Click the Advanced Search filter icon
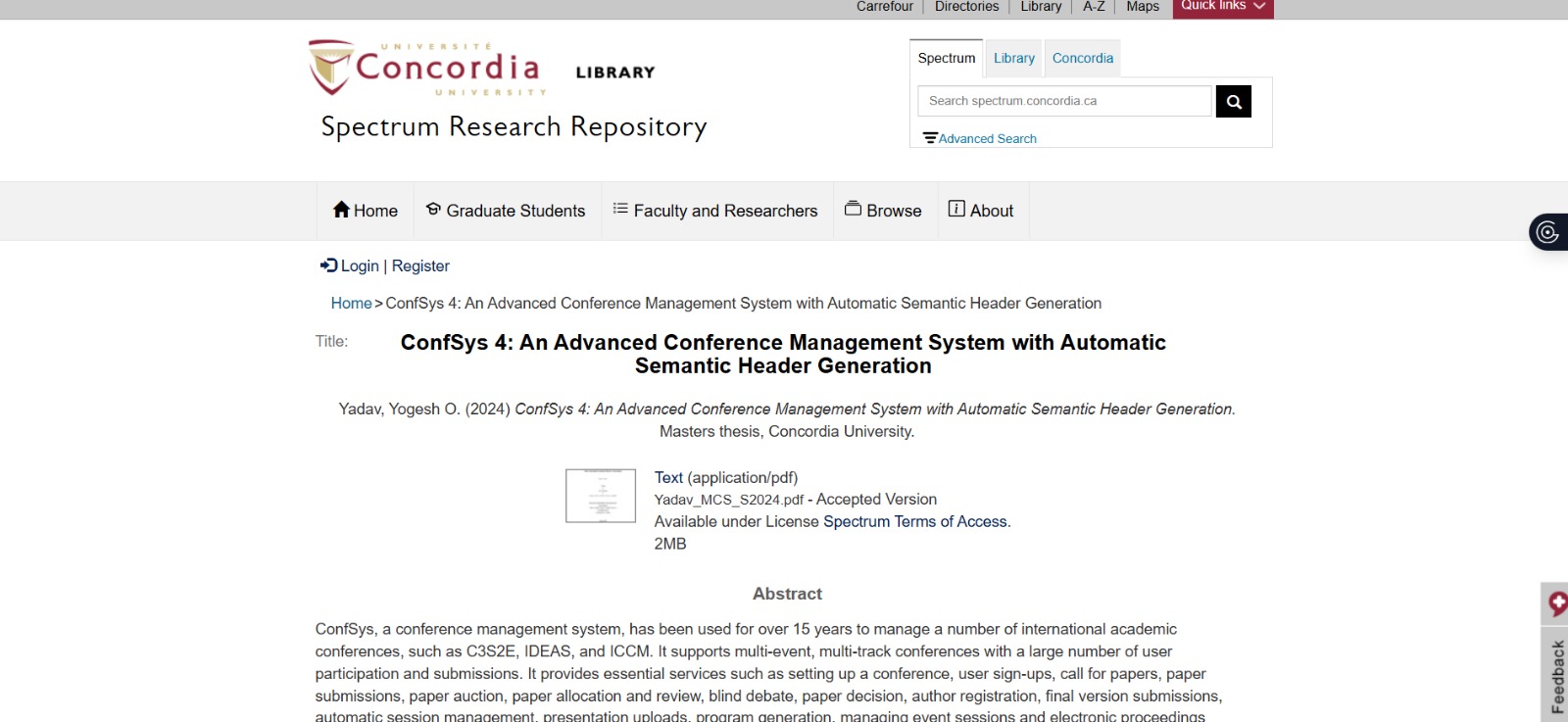Viewport: 1568px width, 722px height. (930, 138)
